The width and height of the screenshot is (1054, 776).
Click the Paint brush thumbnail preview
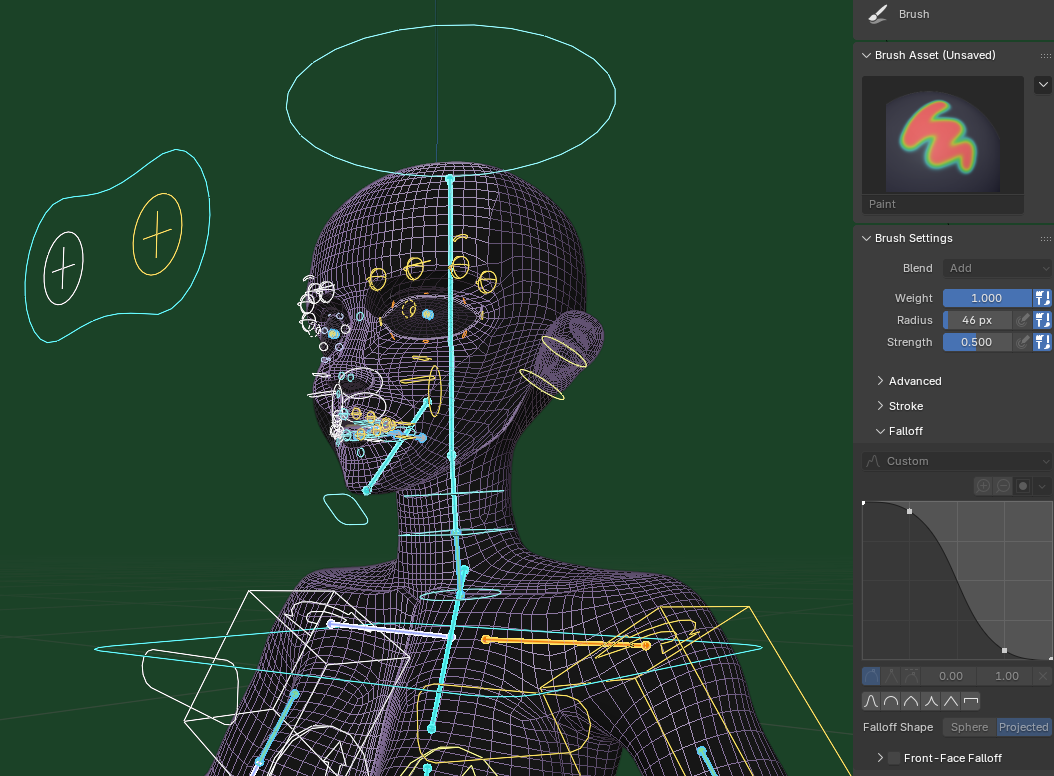pos(943,135)
